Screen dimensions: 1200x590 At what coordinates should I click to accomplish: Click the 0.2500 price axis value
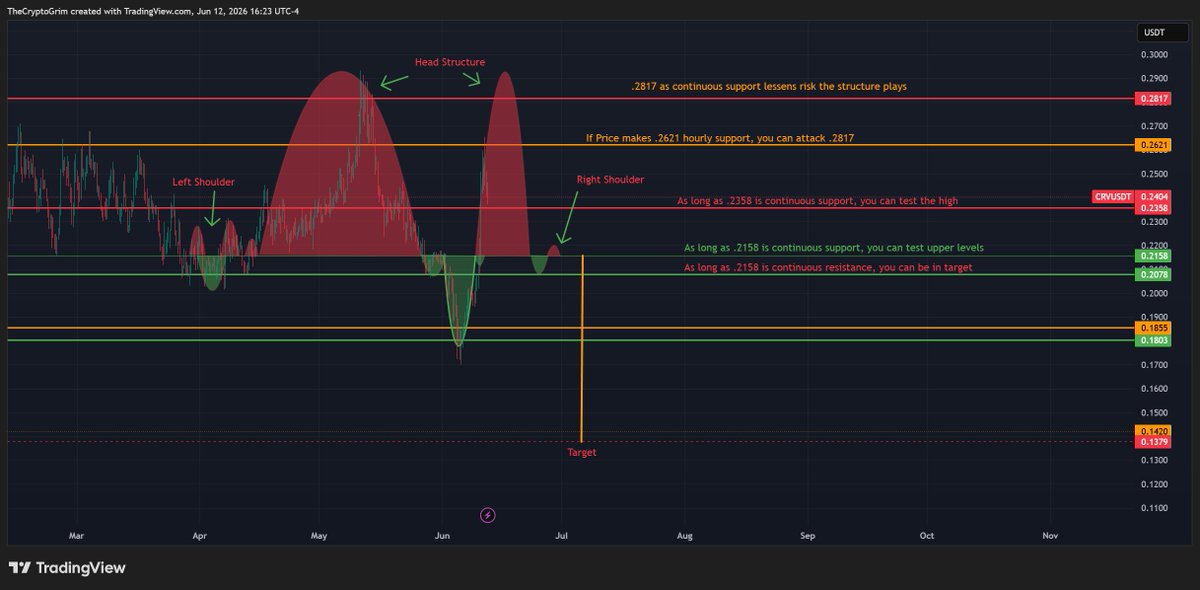pos(1153,174)
